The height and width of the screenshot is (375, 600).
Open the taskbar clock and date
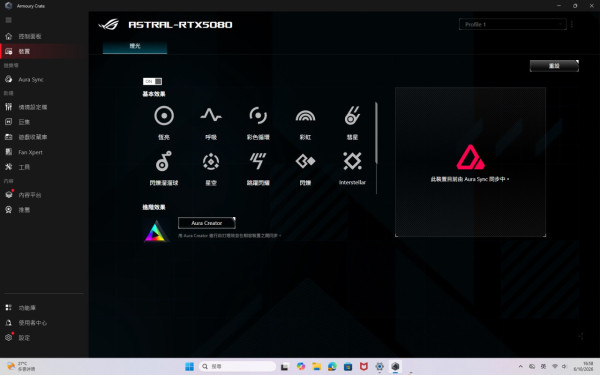click(584, 366)
